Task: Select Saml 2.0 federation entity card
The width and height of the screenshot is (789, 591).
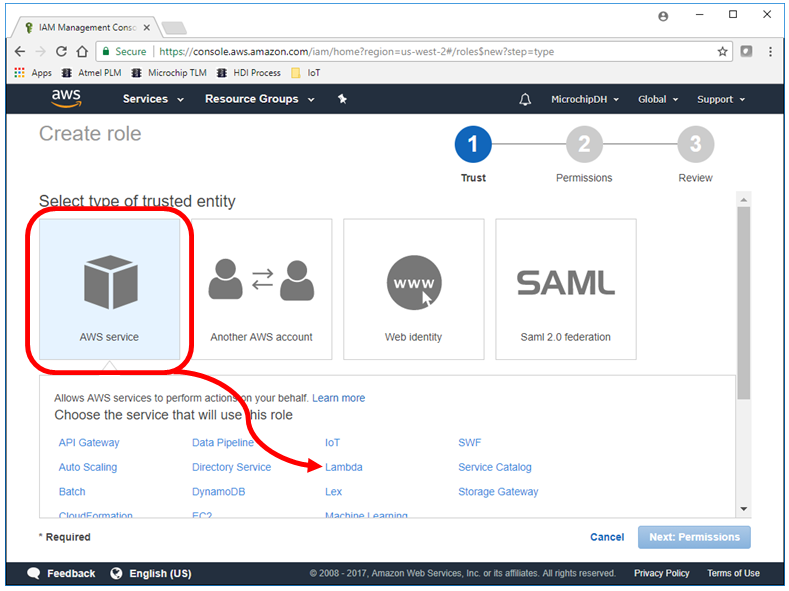Action: click(x=566, y=289)
